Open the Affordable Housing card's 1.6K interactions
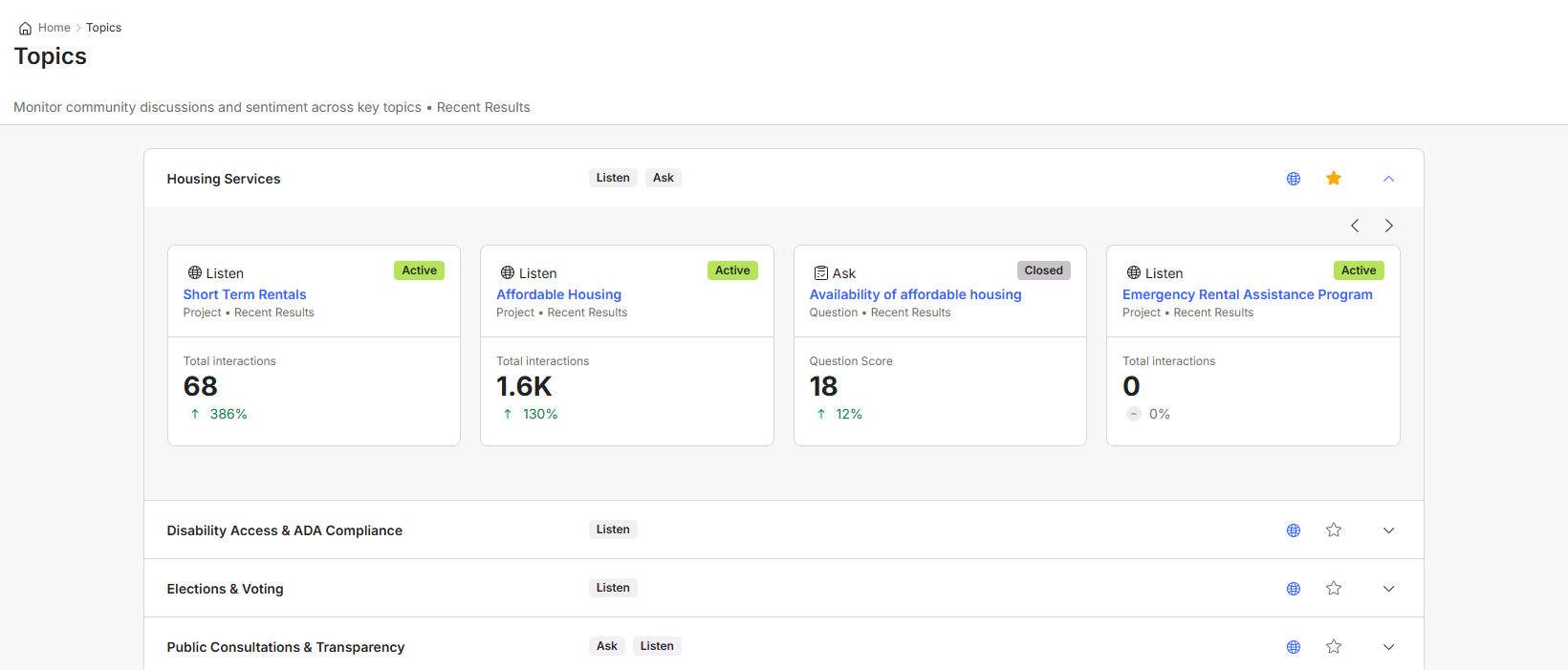 524,386
